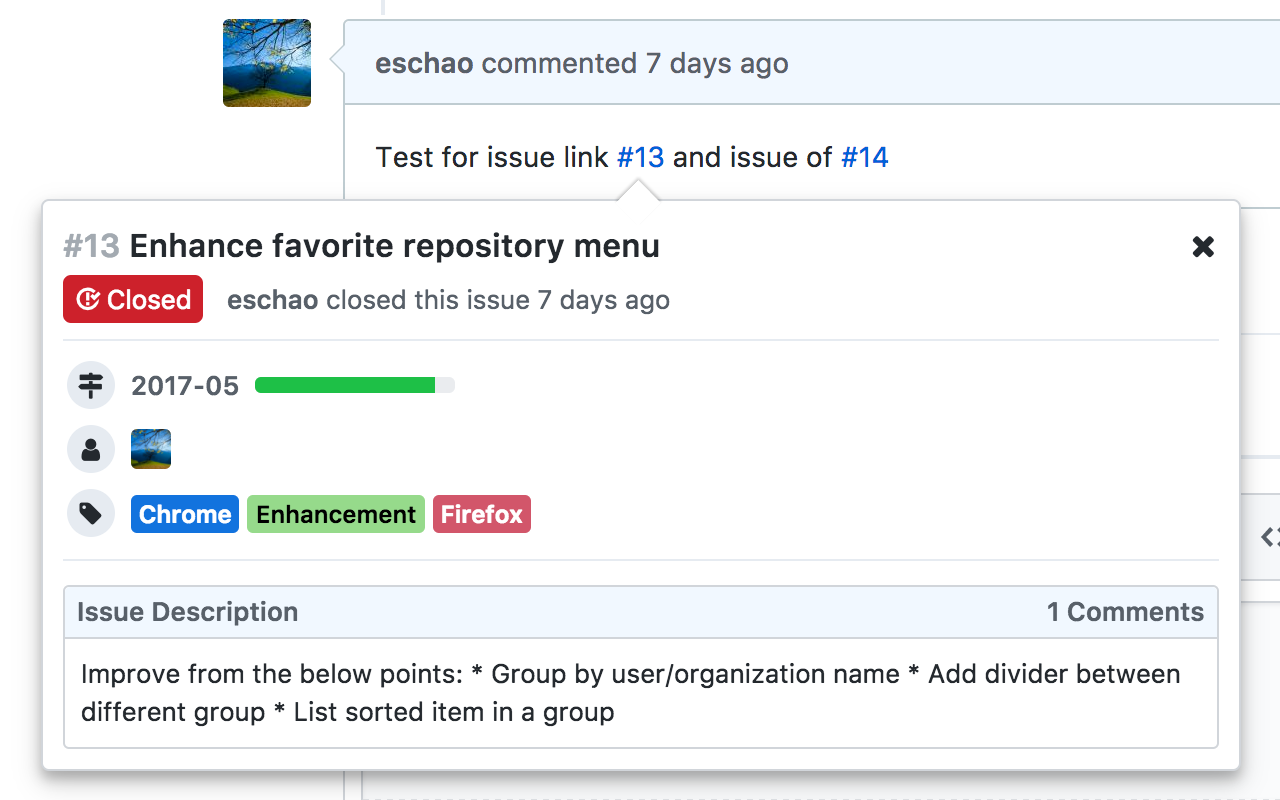Screen dimensions: 1280x800
Task: Click the 1 Comments count
Action: 1125,612
